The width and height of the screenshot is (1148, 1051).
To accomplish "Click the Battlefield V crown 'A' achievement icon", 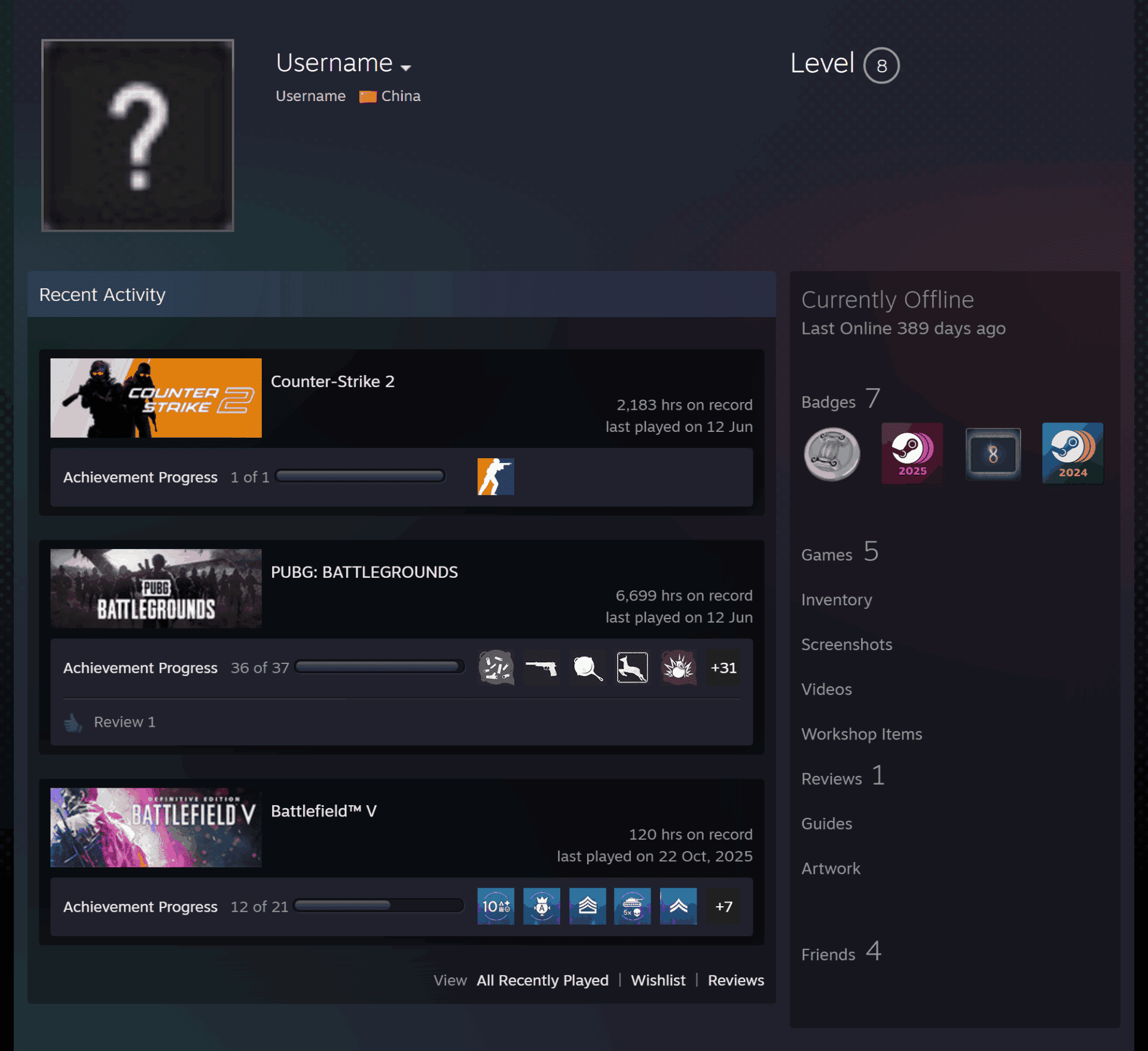I will pos(542,906).
